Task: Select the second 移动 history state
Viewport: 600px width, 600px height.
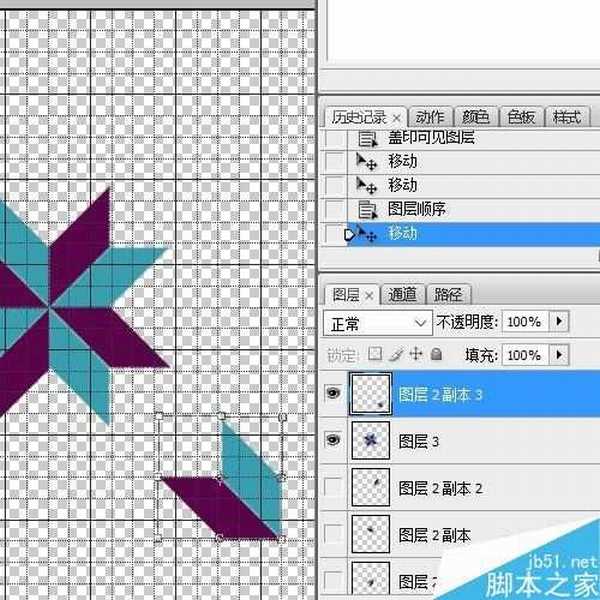Action: pos(473,186)
